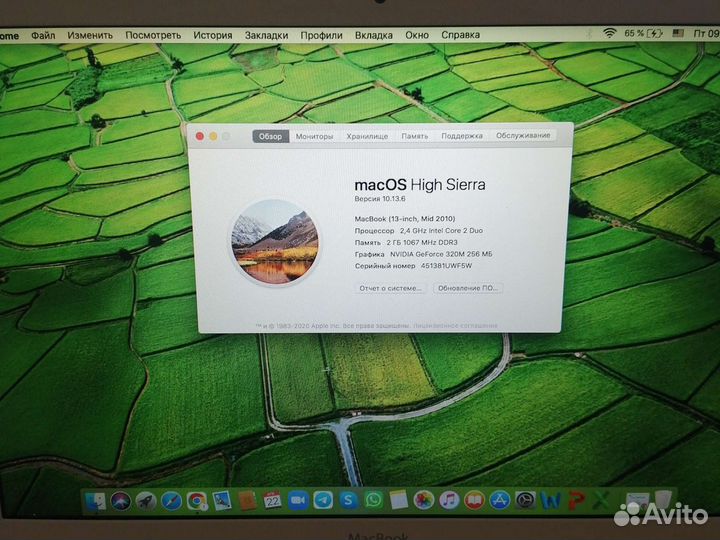Click the 2,4 GHz Intel Core 2 Duo text
720x540 pixels.
pyautogui.click(x=441, y=231)
